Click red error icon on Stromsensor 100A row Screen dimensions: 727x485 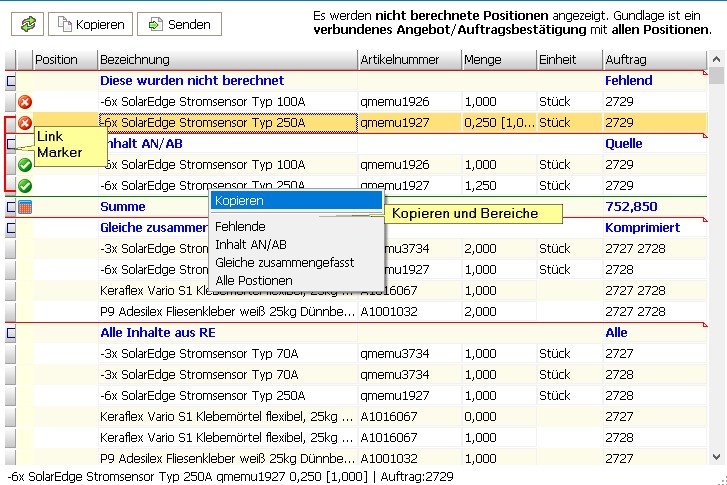click(25, 102)
